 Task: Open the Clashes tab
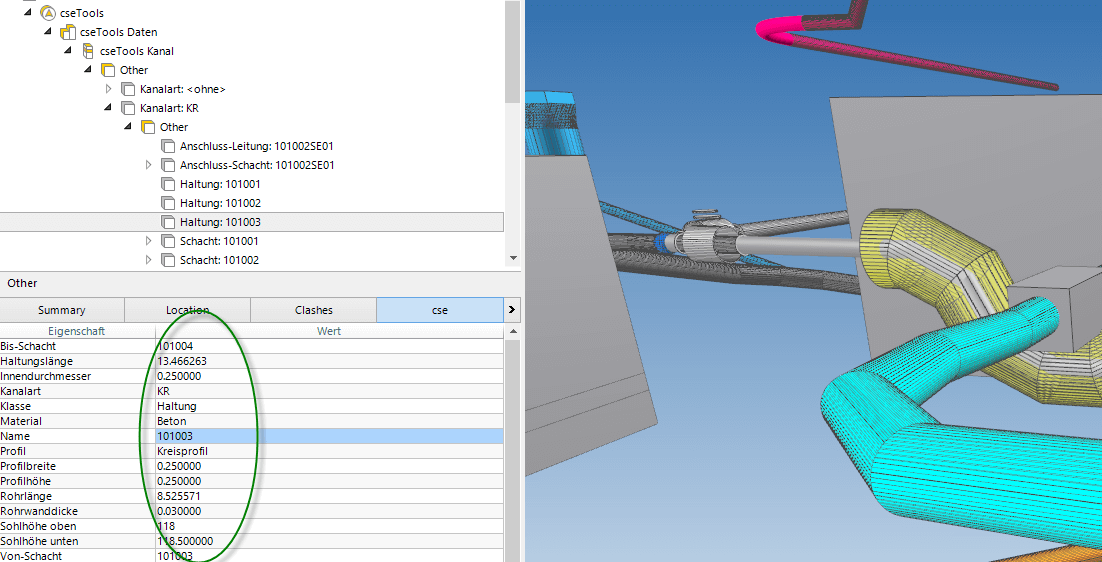tap(313, 310)
